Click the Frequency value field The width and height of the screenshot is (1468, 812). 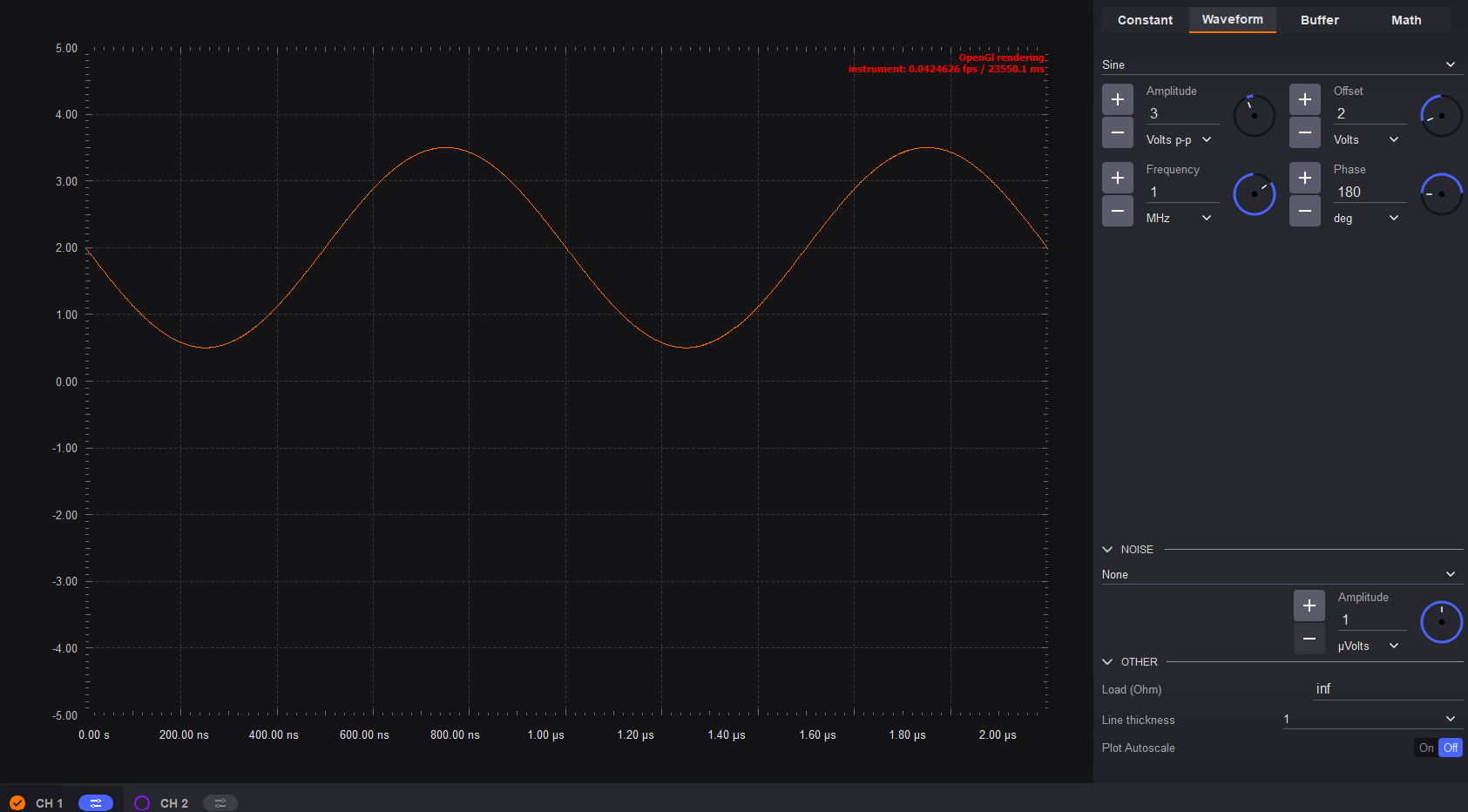1182,192
